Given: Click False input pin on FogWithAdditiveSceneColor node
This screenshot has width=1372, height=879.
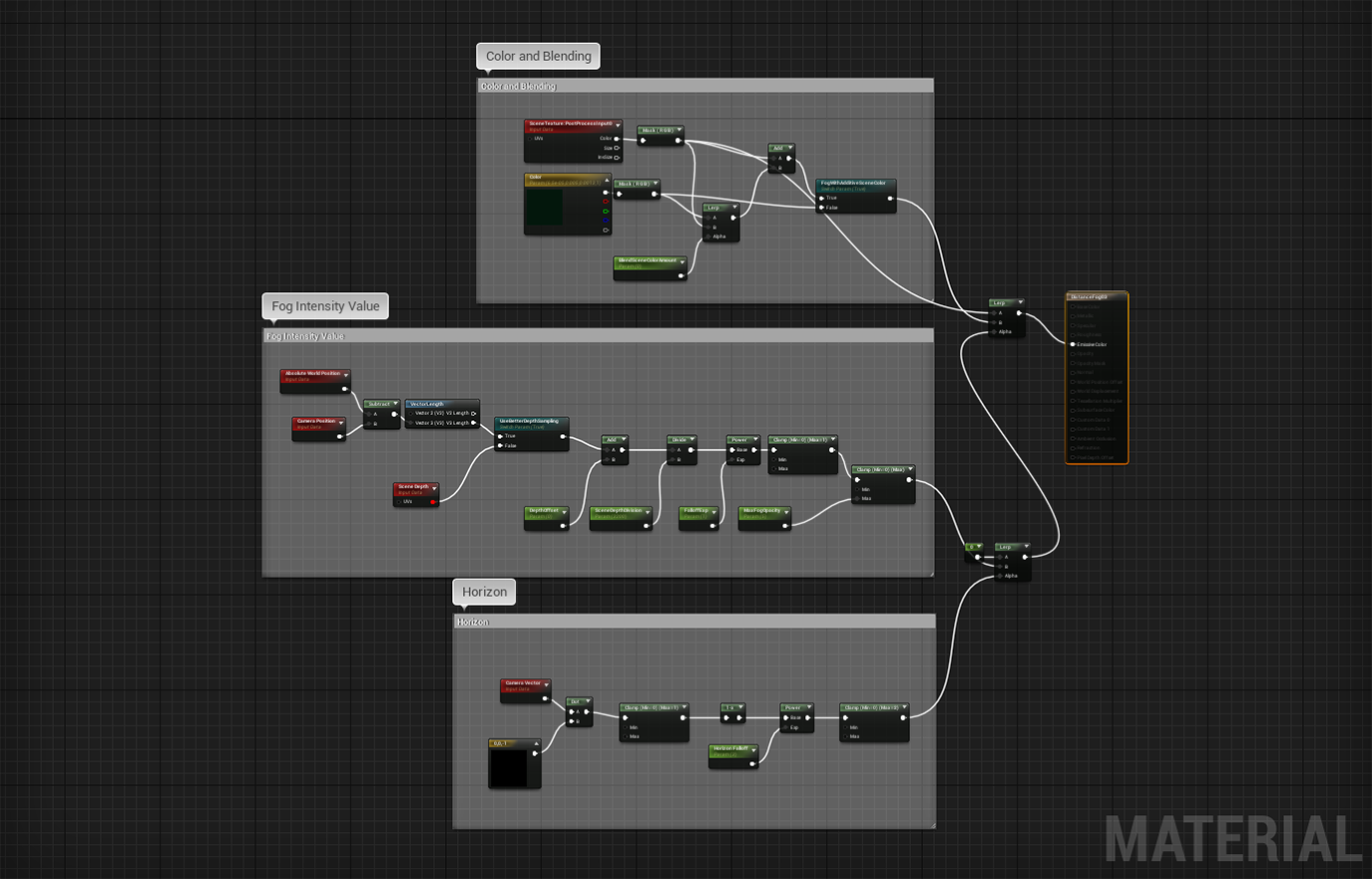Looking at the screenshot, I should pos(821,208).
